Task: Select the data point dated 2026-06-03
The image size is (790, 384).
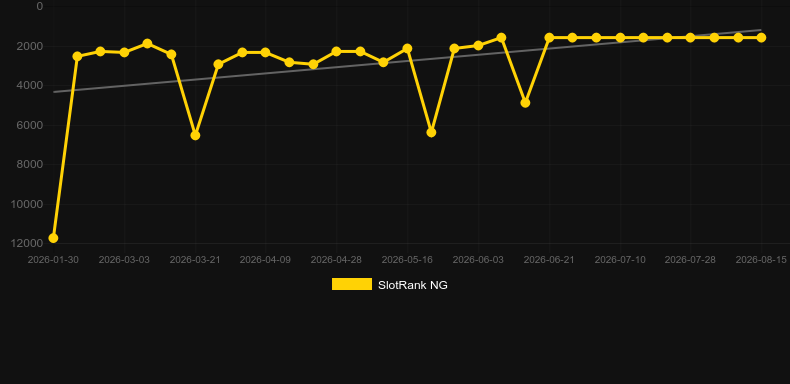Action: click(x=478, y=45)
